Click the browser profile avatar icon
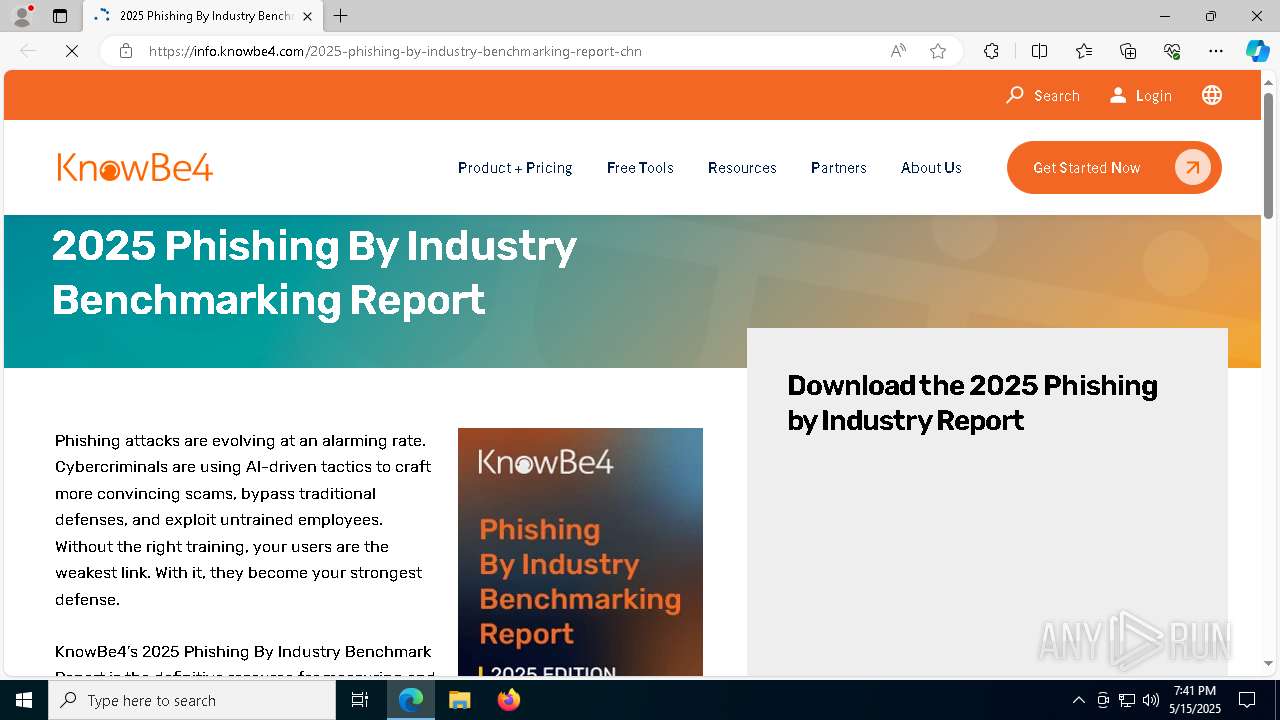Viewport: 1280px width, 720px height. pyautogui.click(x=22, y=16)
